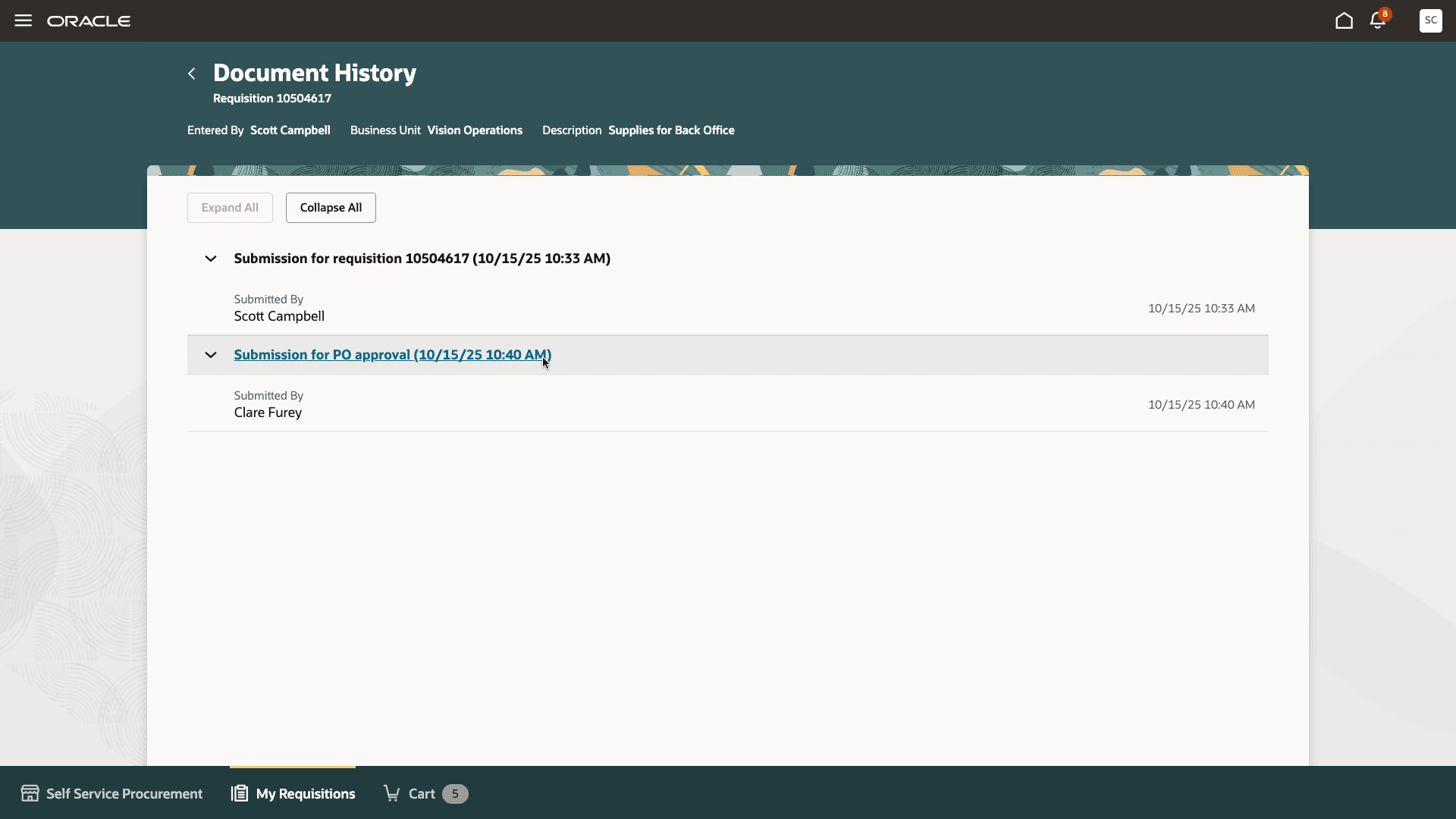Collapse the PO approval submission section

pyautogui.click(x=210, y=354)
